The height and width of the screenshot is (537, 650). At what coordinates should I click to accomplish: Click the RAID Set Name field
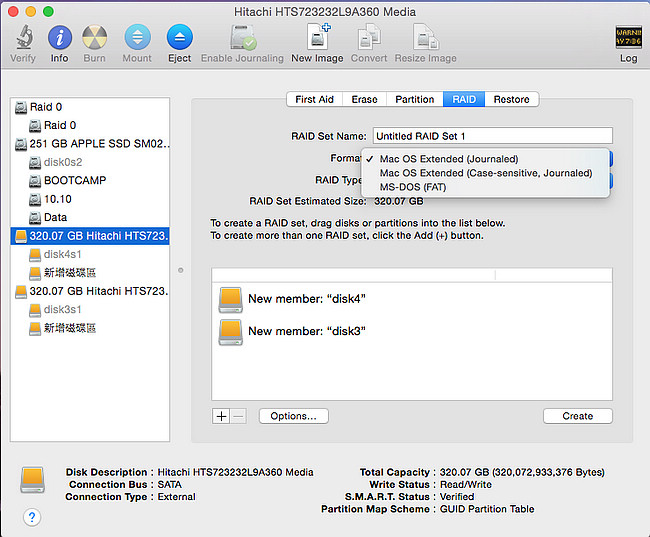[492, 136]
